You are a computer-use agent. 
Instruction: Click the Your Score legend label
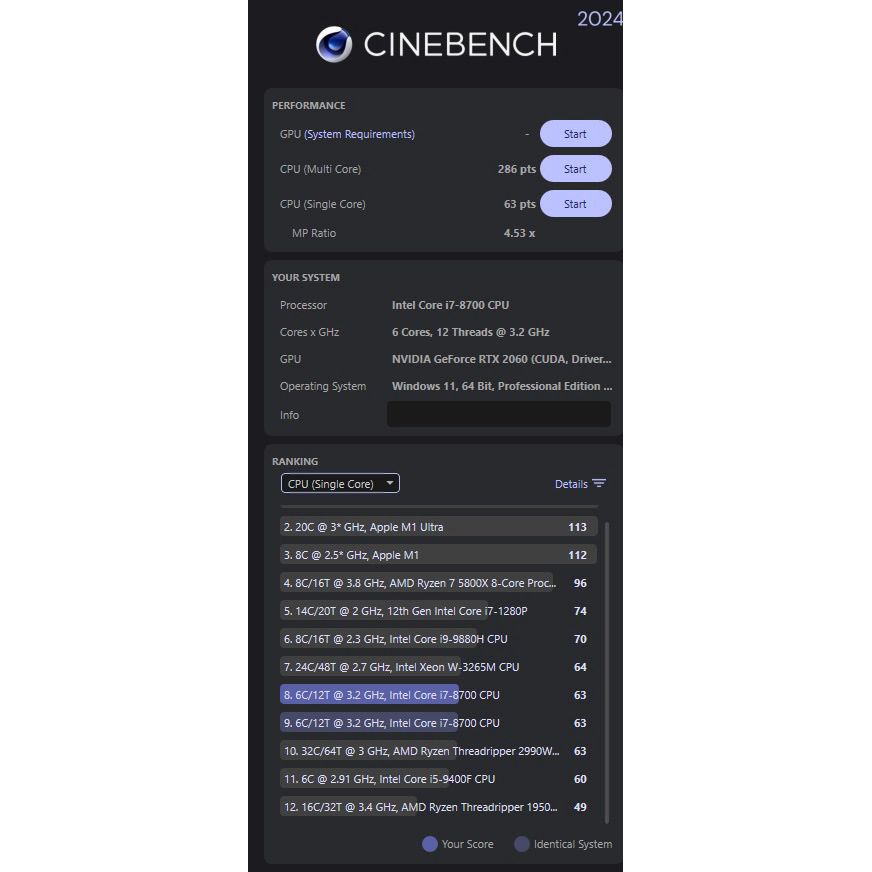[467, 844]
